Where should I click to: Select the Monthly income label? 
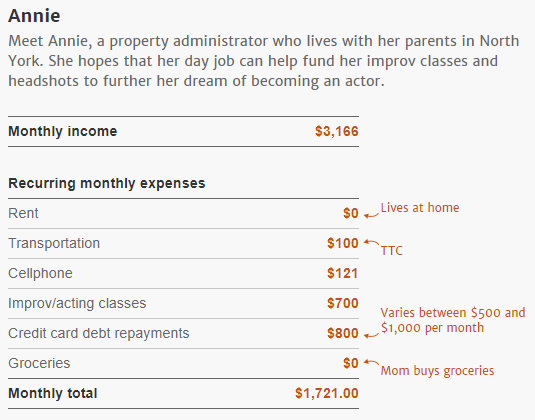point(63,131)
